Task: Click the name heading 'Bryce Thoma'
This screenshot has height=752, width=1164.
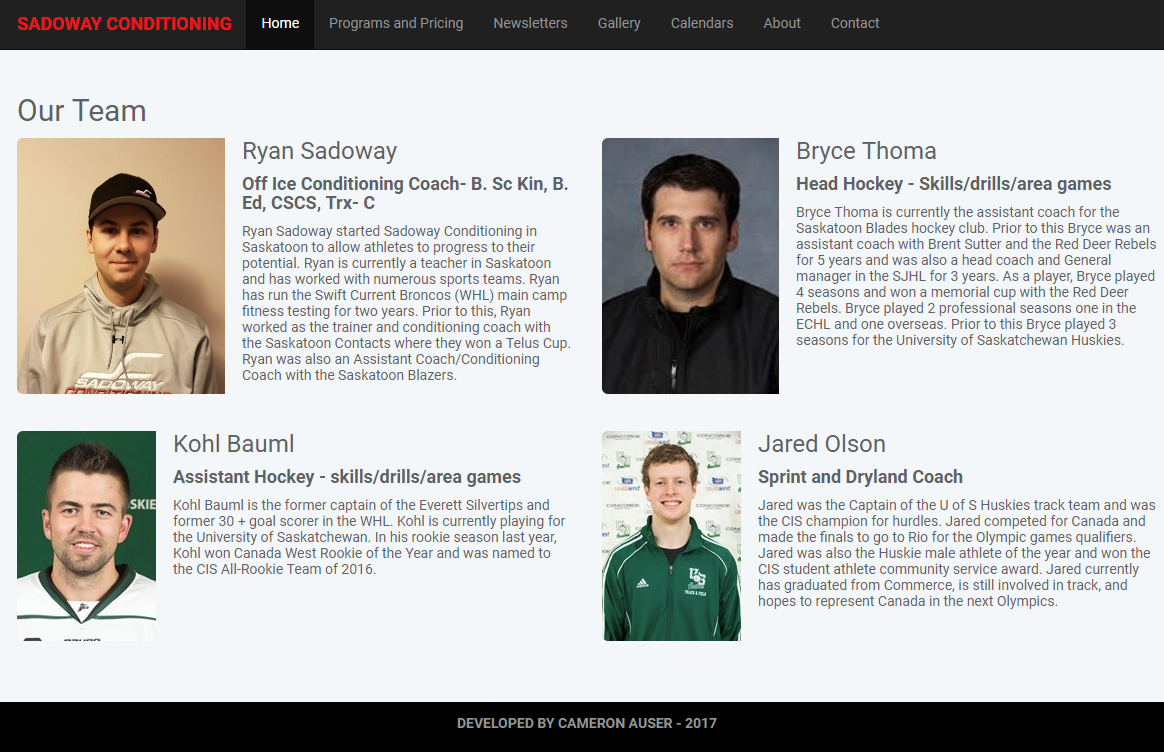Action: click(866, 151)
